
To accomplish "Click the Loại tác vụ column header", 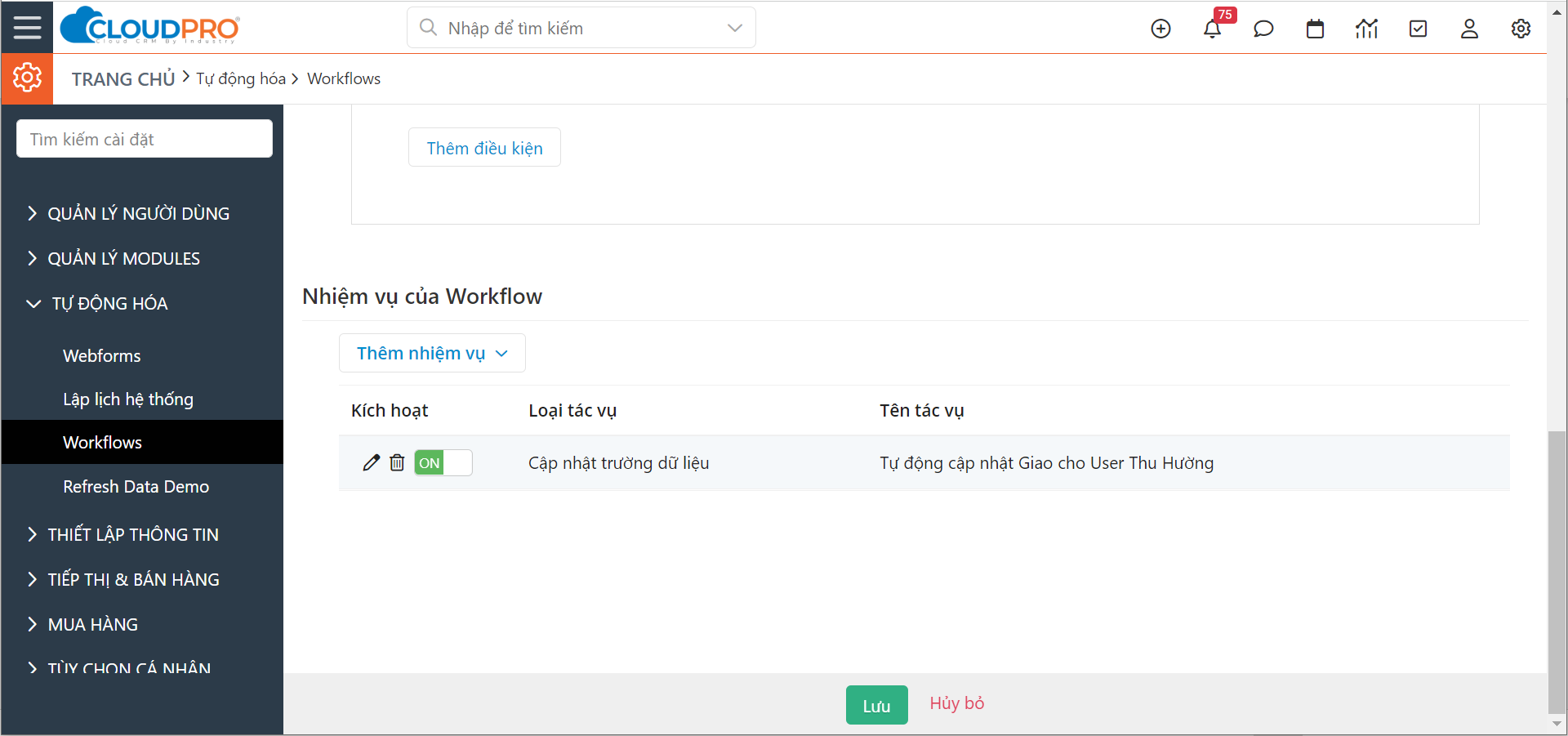I will click(x=572, y=410).
